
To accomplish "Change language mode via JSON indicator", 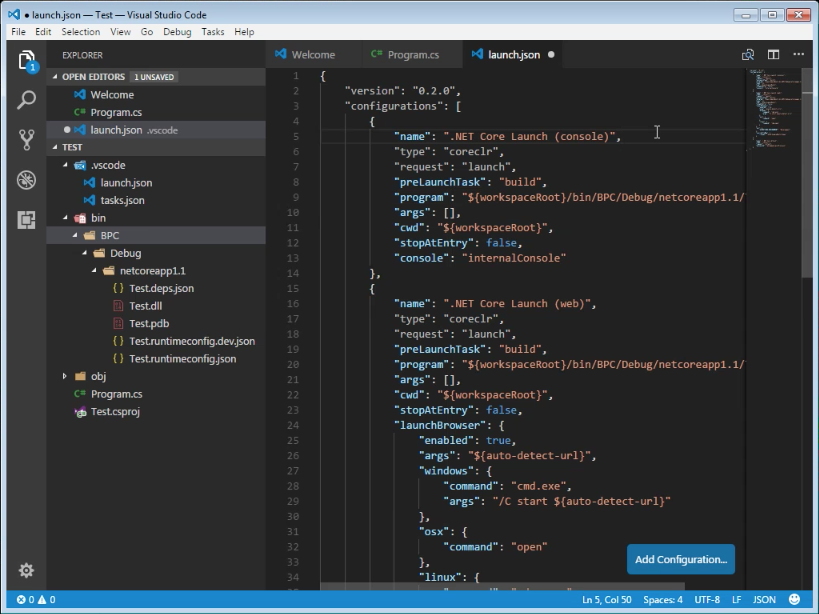I will (764, 599).
